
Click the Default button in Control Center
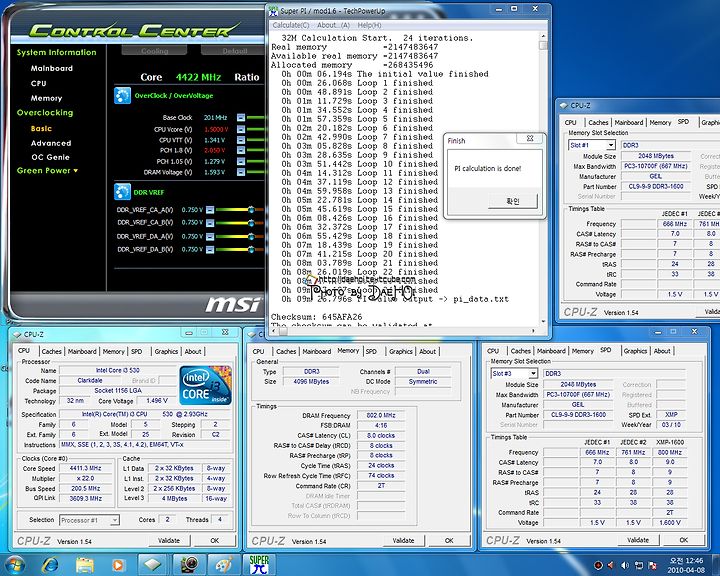235,51
